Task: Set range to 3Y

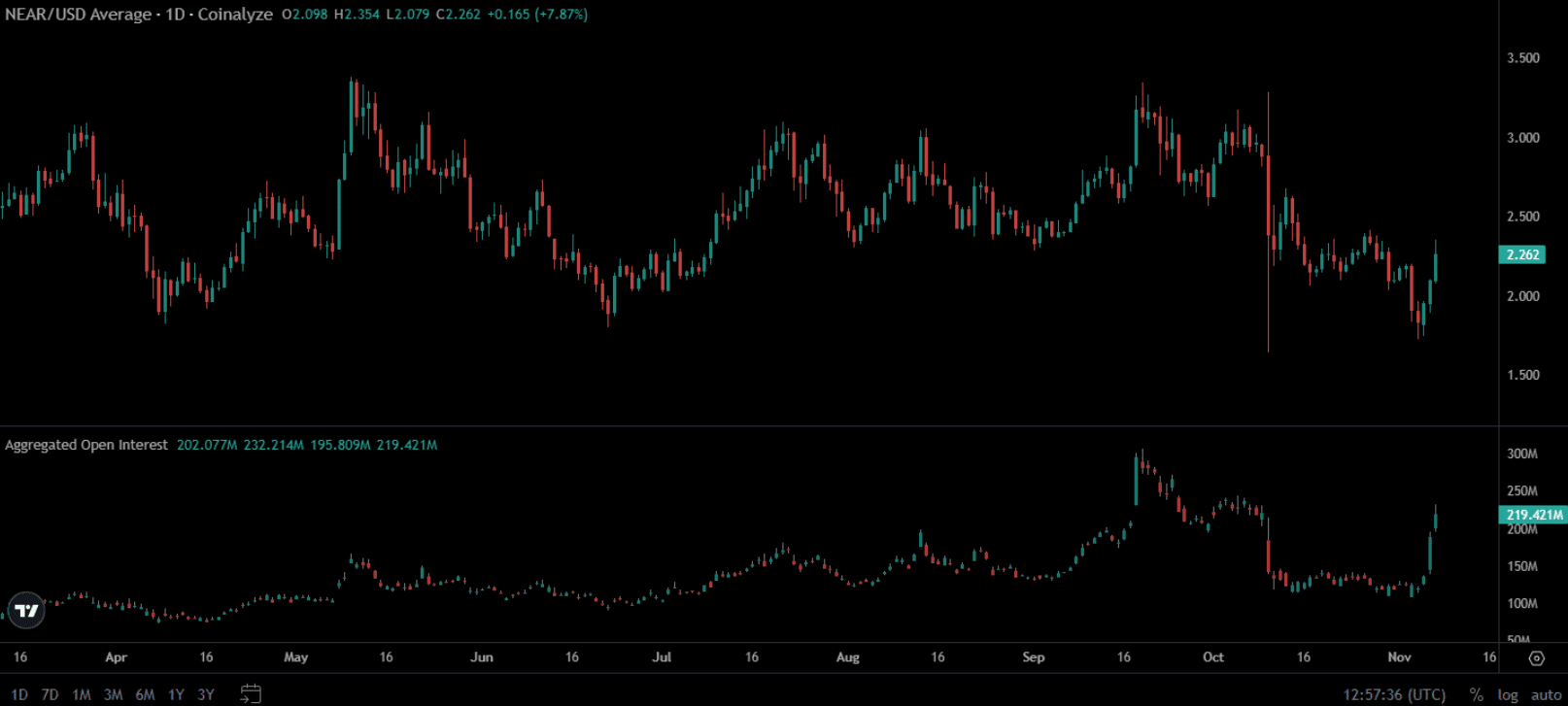Action: click(x=206, y=694)
